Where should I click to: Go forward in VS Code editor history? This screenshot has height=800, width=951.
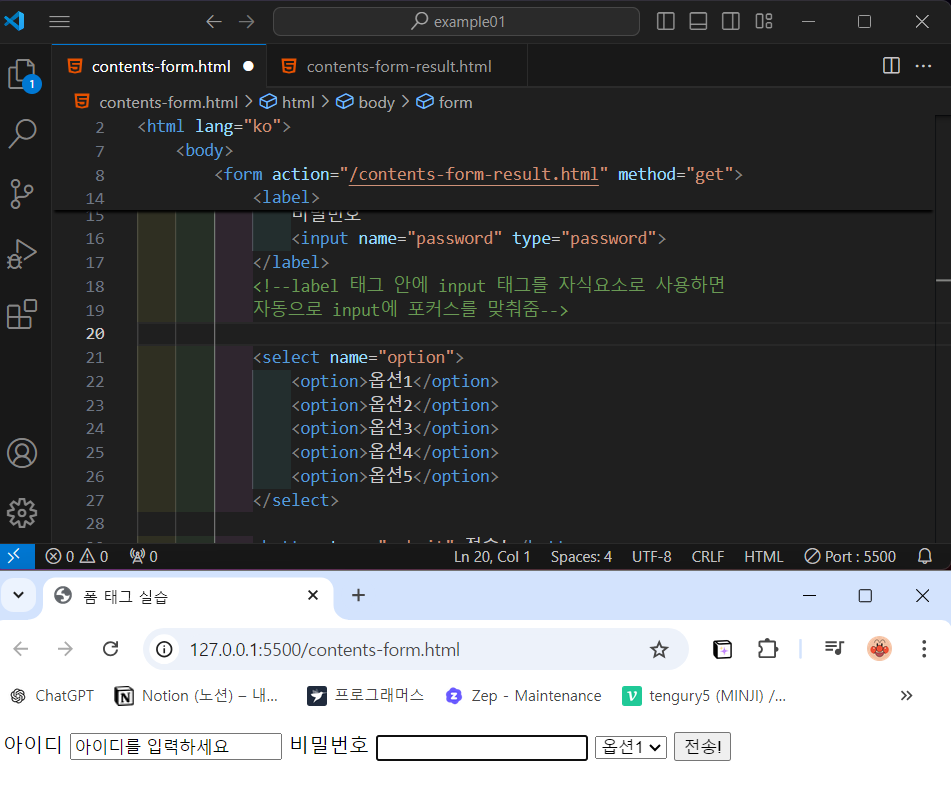[247, 22]
